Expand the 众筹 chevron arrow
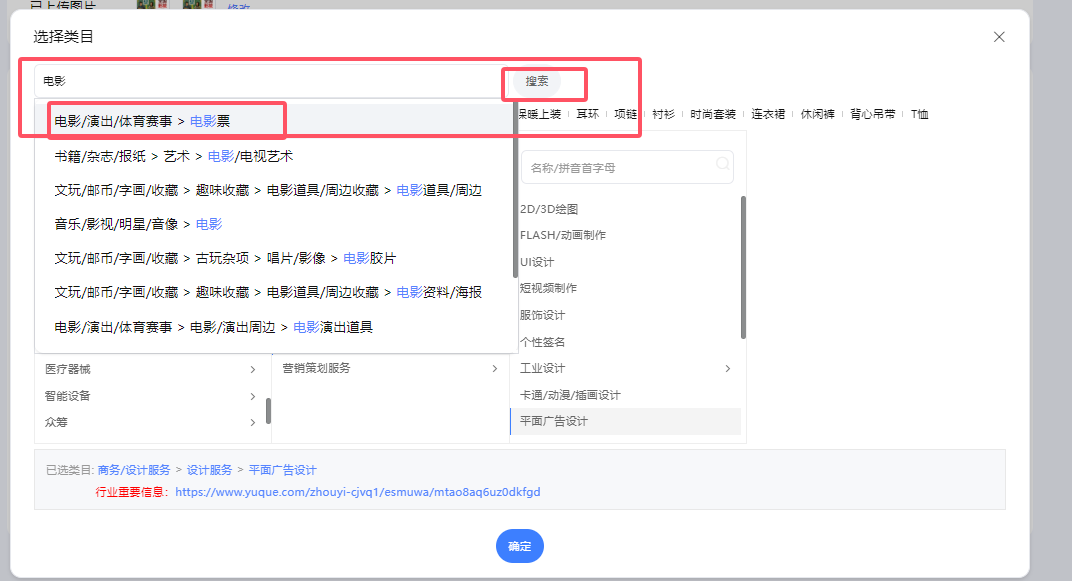This screenshot has width=1072, height=581. tap(252, 422)
